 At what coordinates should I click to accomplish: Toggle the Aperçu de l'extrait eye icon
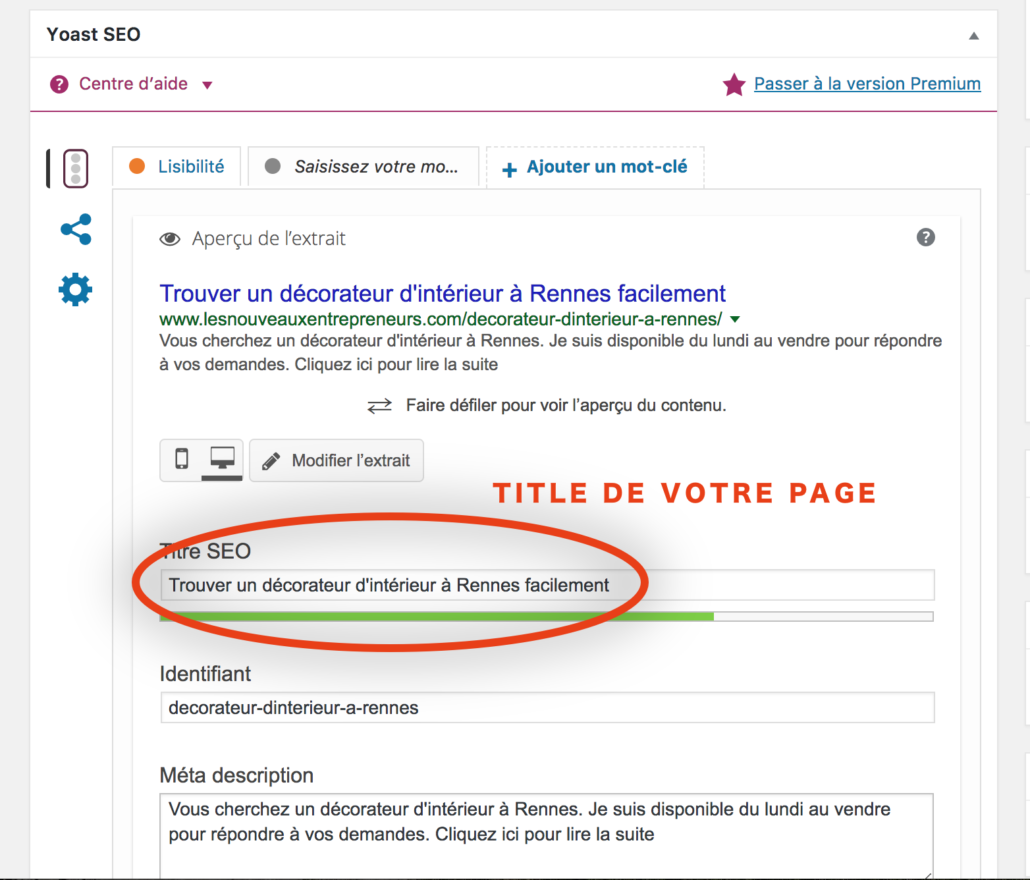pos(170,239)
